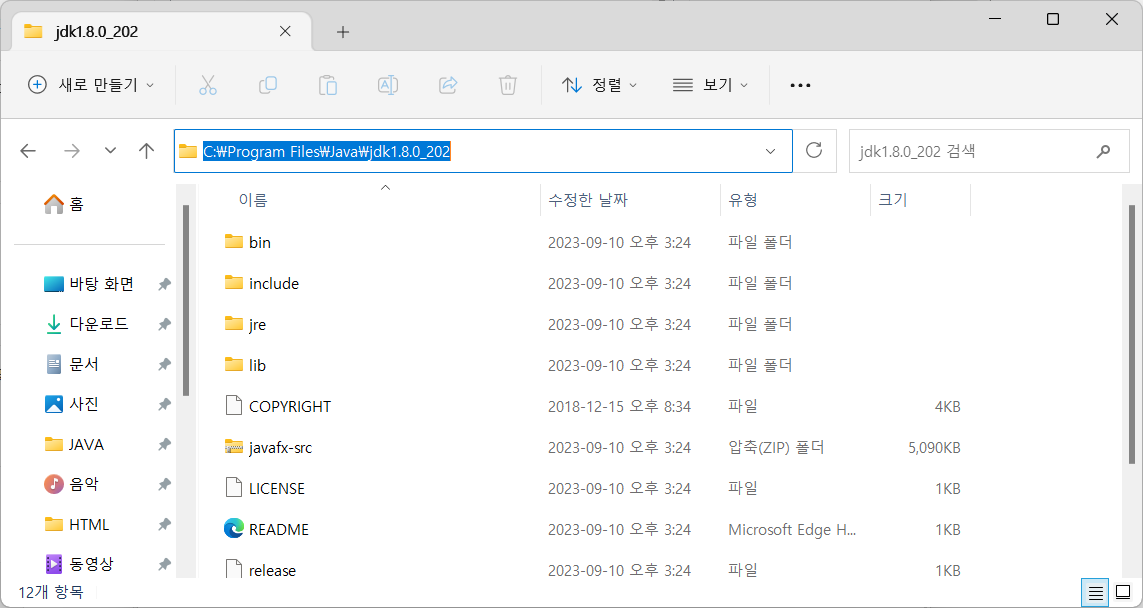Open 문서 in sidebar
1143x608 pixels.
tap(71, 364)
